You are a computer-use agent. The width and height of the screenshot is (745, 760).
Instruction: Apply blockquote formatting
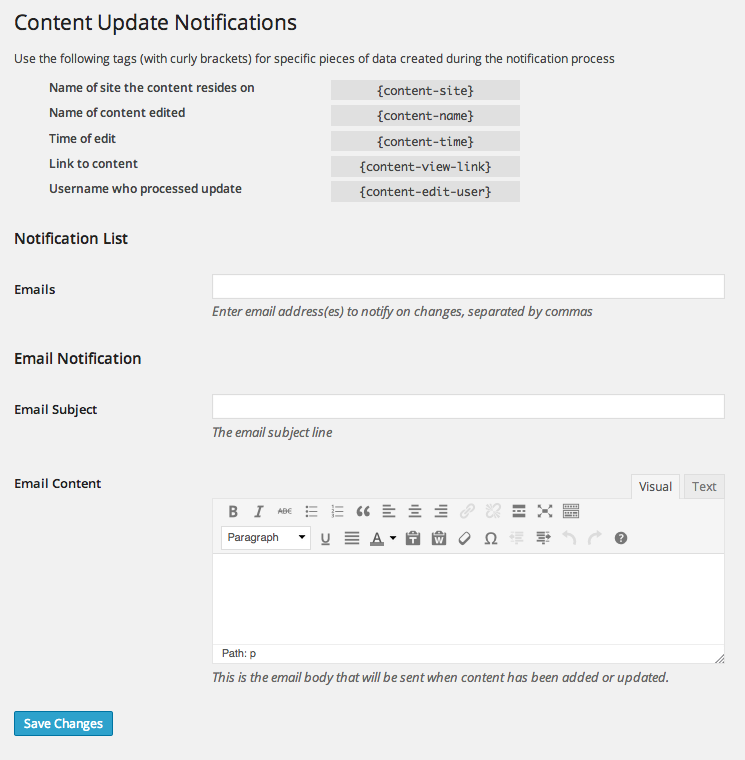coord(363,511)
